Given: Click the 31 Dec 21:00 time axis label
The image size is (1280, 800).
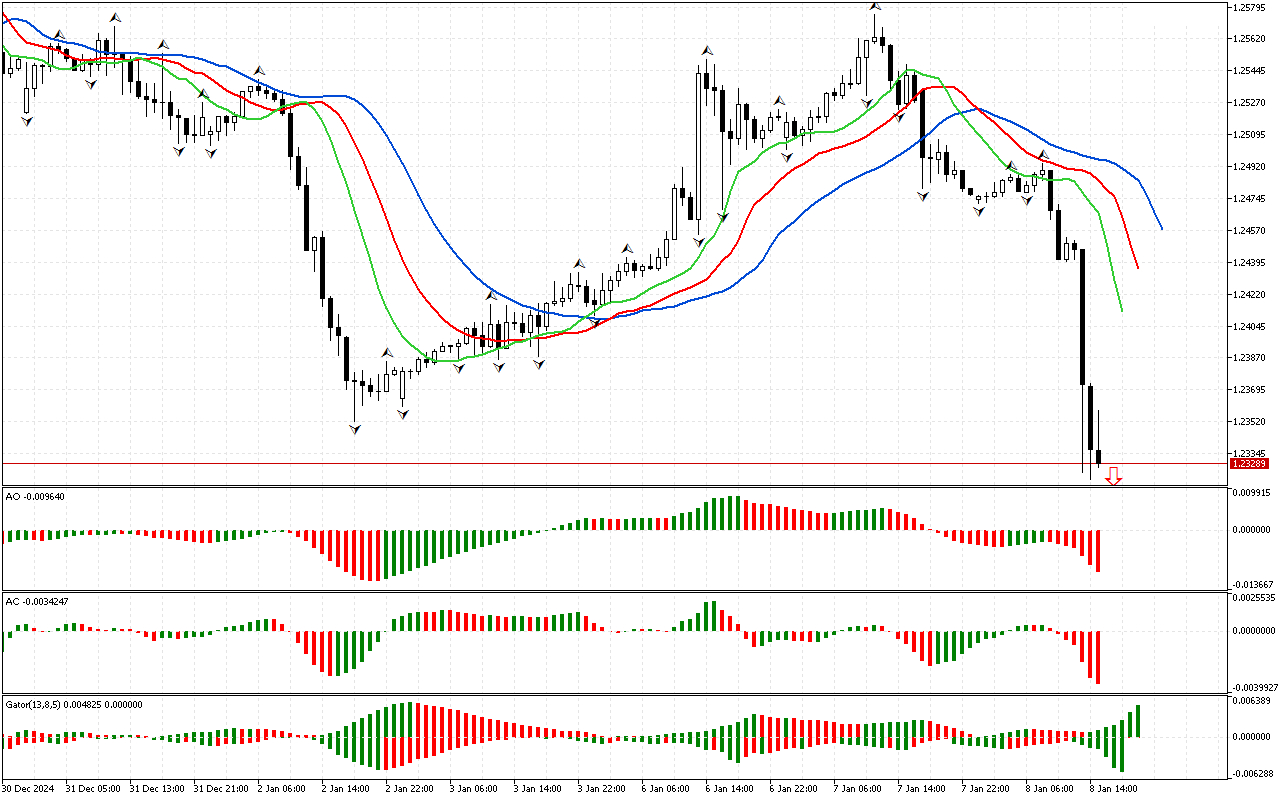Looking at the screenshot, I should click(x=222, y=789).
